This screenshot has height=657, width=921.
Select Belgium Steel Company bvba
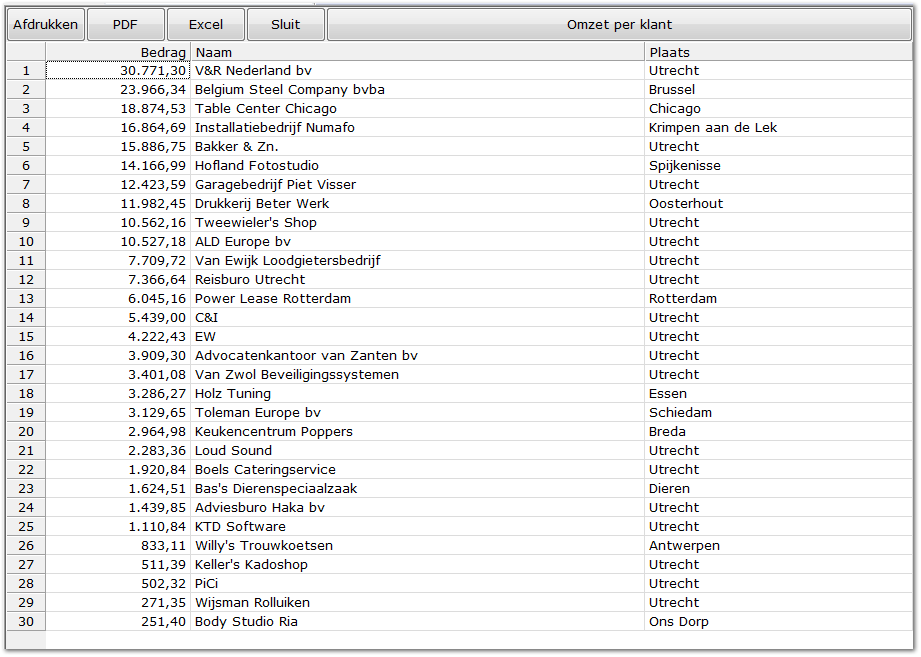click(x=418, y=89)
